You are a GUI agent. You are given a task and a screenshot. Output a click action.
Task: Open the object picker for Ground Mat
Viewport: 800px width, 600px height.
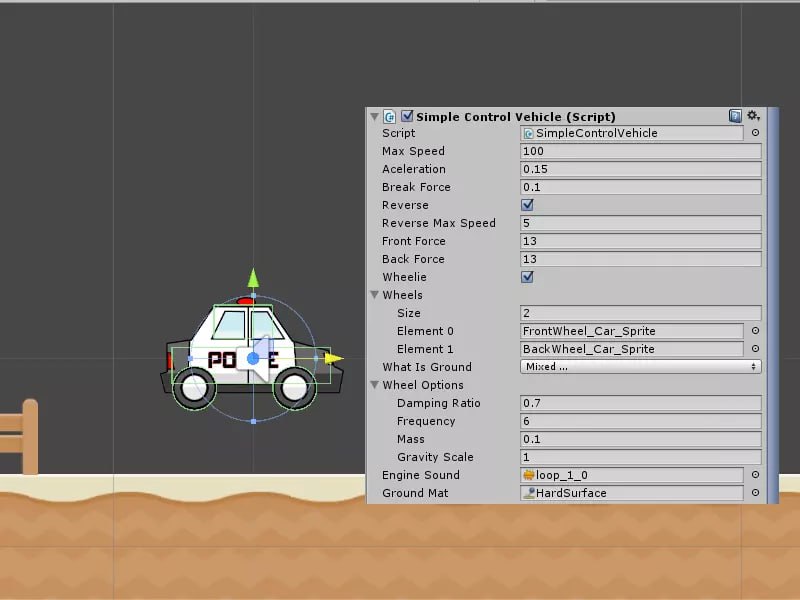pyautogui.click(x=756, y=493)
